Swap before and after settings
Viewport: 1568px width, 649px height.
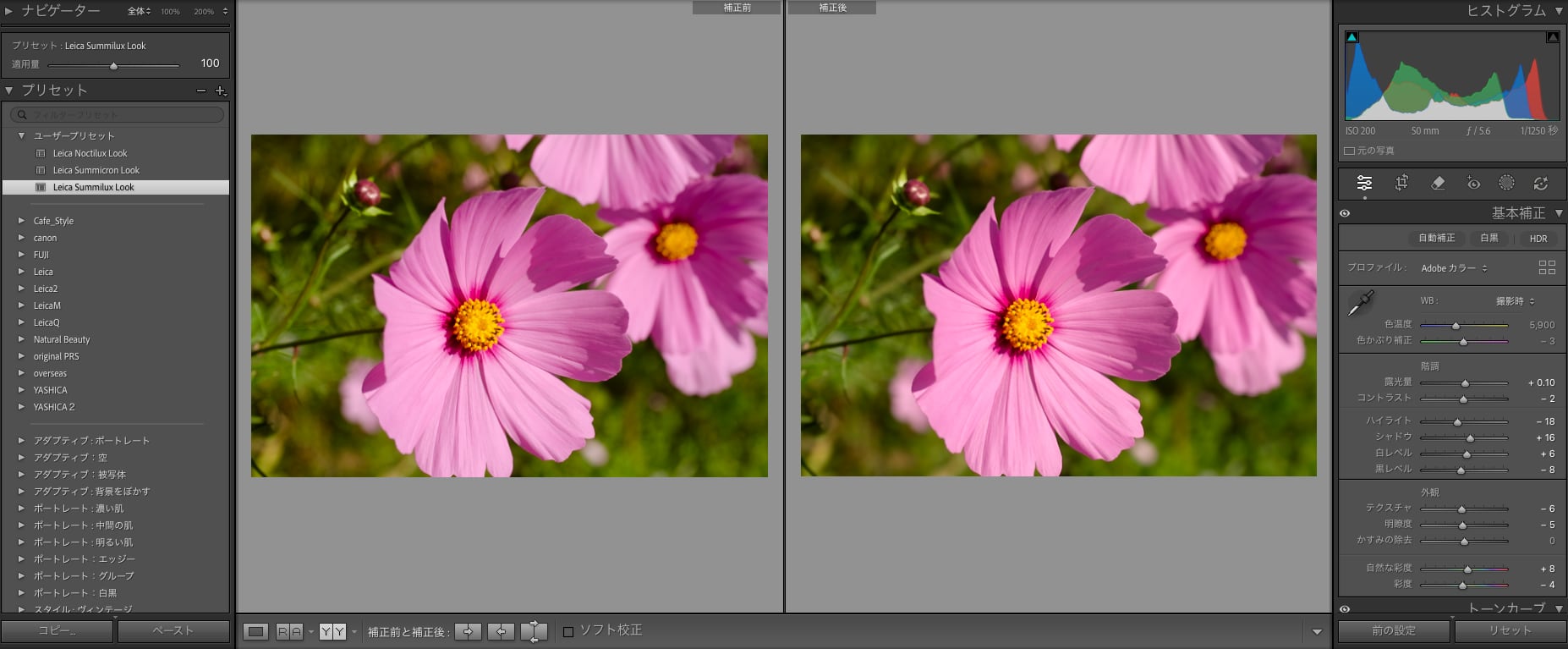(534, 631)
